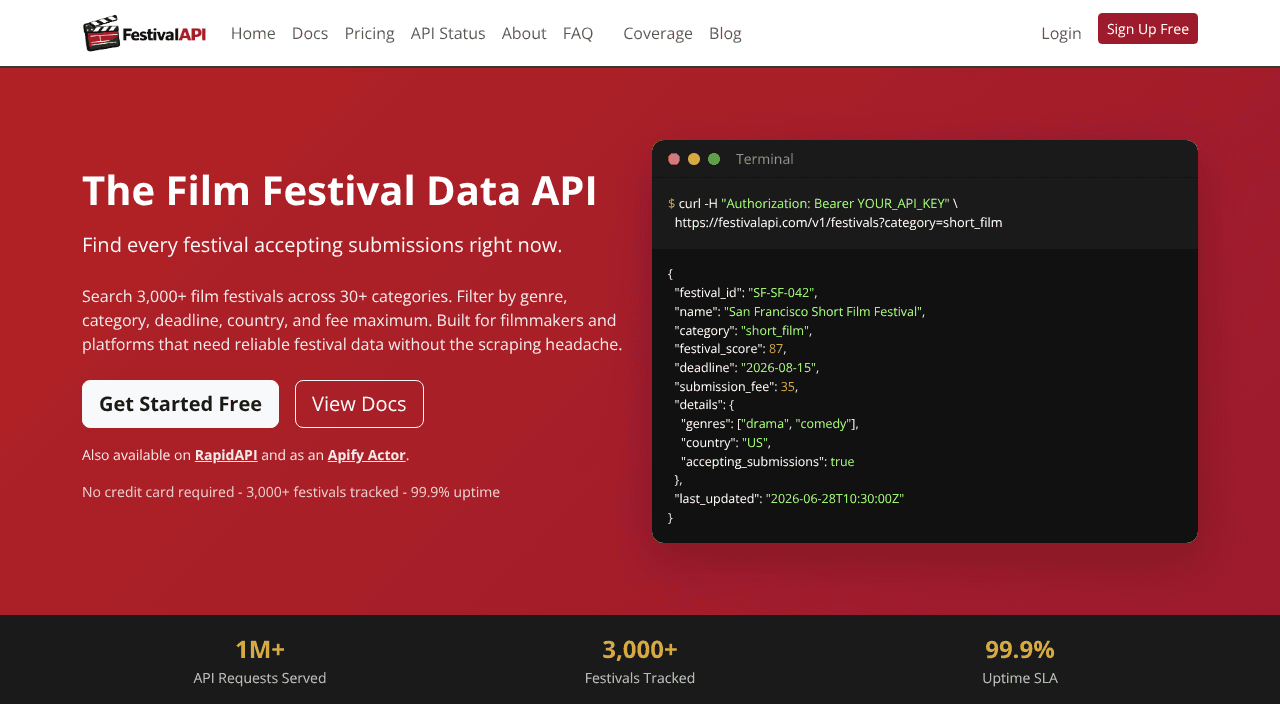Click the last_updated timestamp value
The height and width of the screenshot is (720, 1280).
[835, 498]
